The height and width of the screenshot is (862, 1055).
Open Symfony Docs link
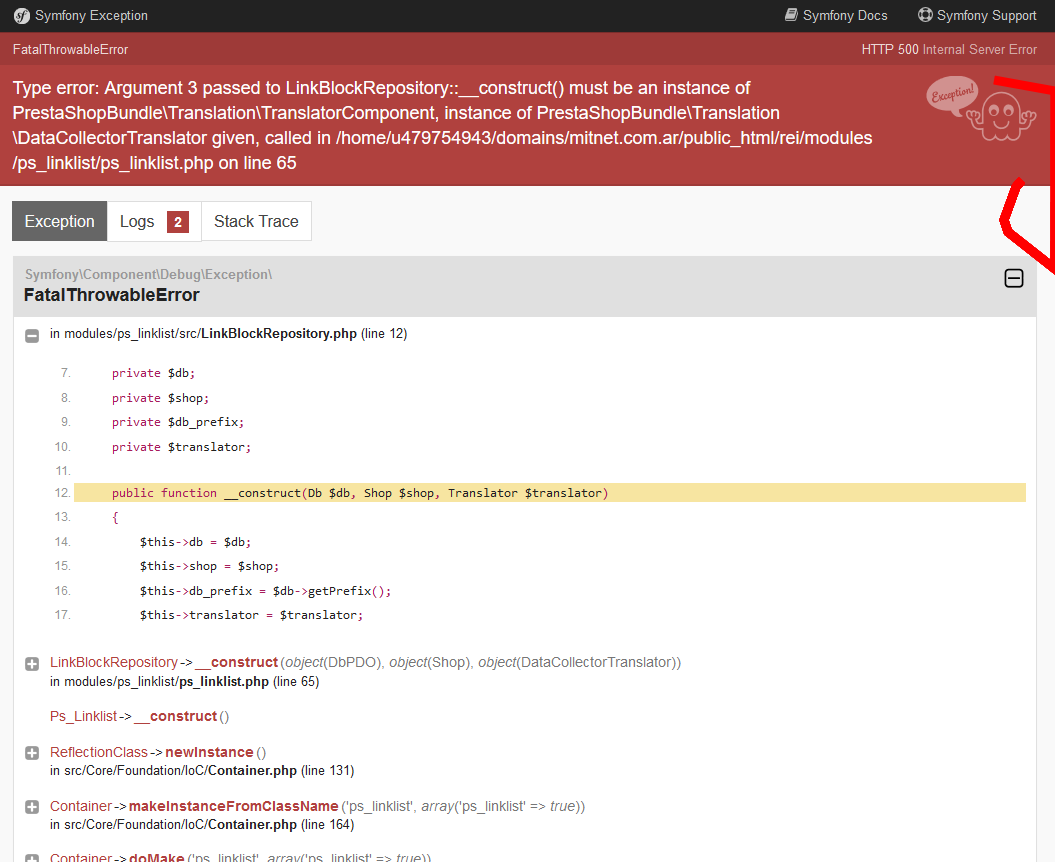(836, 15)
